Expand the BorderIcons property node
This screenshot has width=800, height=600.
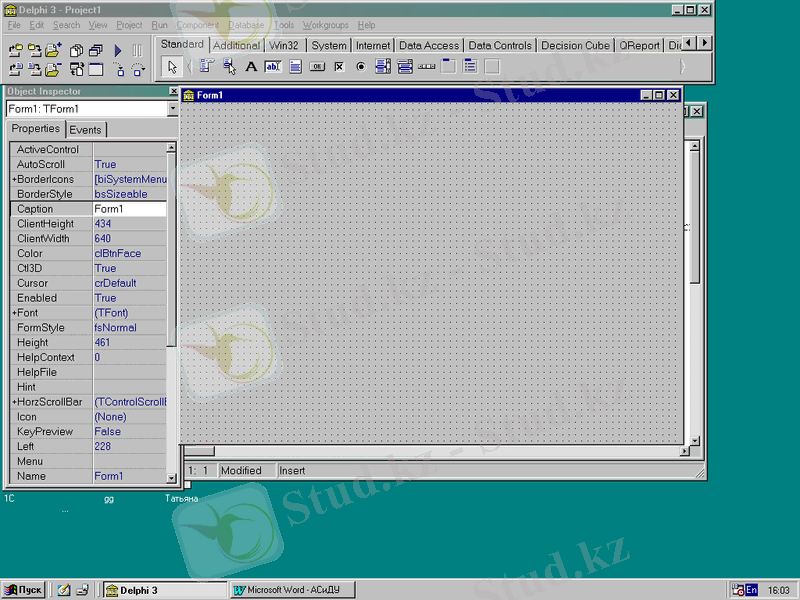pos(14,179)
